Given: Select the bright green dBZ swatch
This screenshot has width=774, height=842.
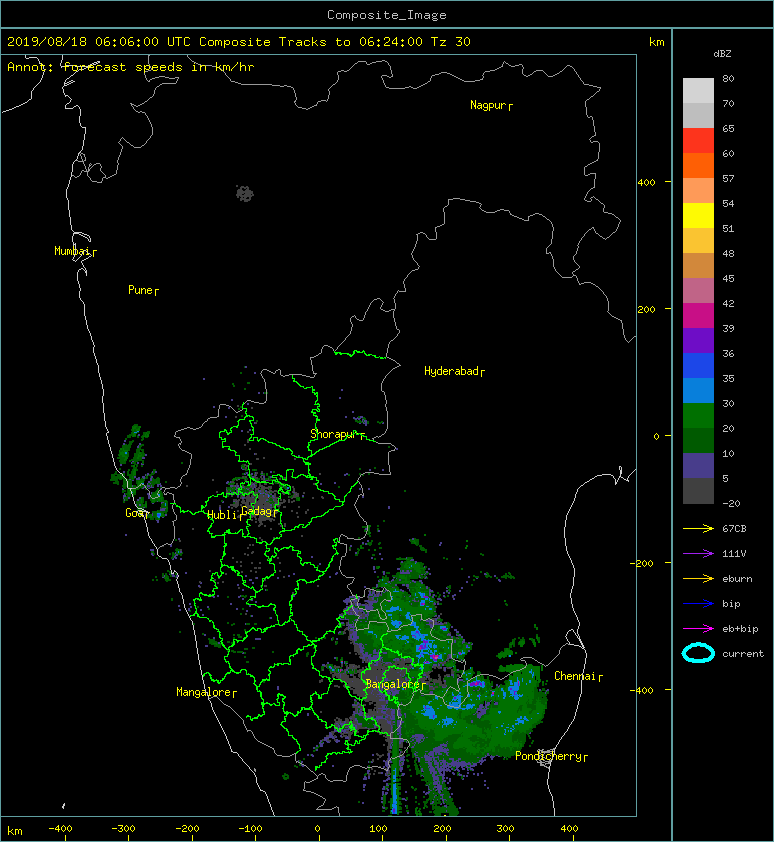Looking at the screenshot, I should [x=698, y=415].
